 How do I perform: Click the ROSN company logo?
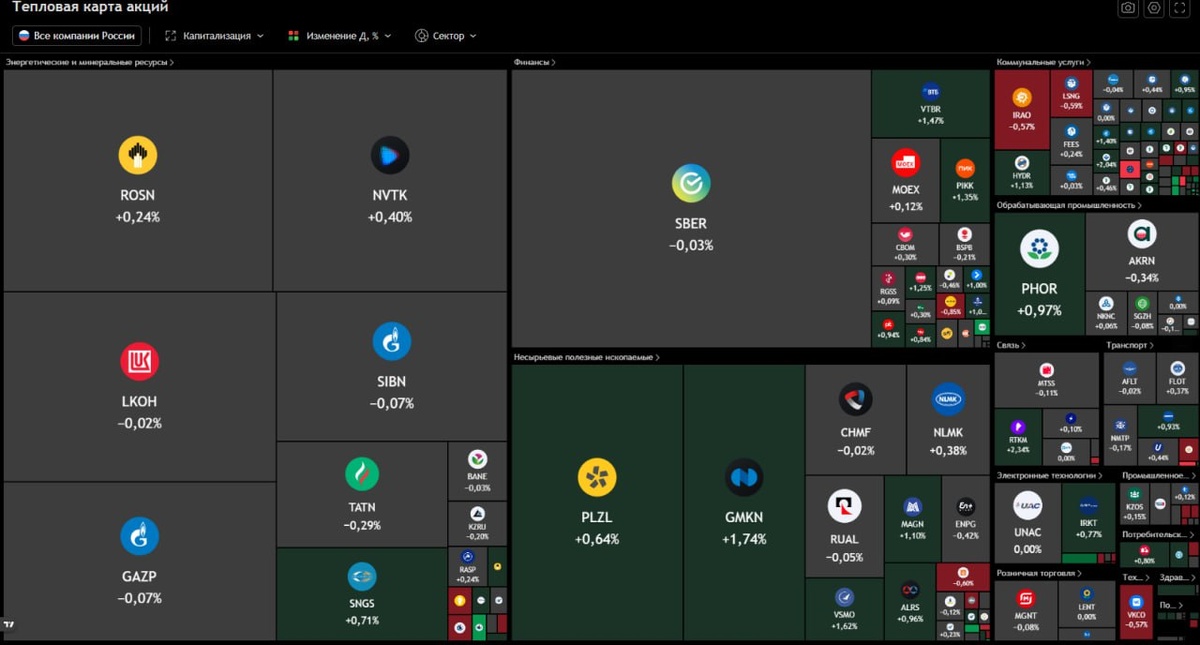click(138, 156)
